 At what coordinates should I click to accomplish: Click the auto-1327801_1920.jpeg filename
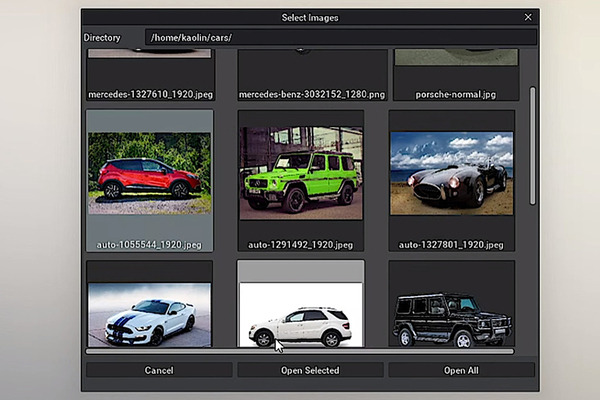tap(451, 244)
